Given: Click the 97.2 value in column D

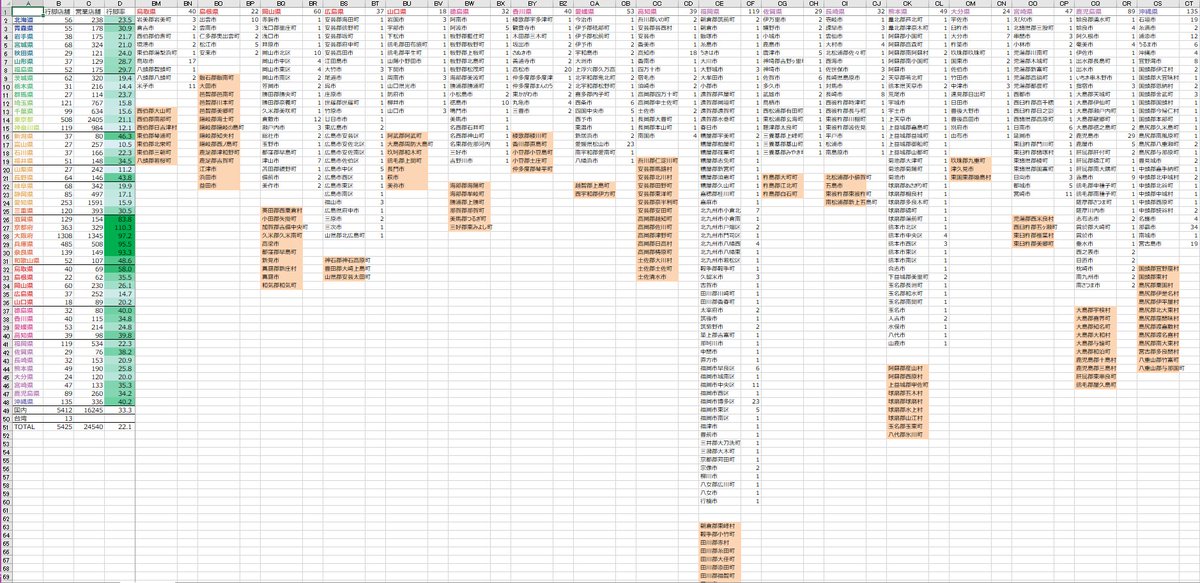Looking at the screenshot, I should click(120, 236).
